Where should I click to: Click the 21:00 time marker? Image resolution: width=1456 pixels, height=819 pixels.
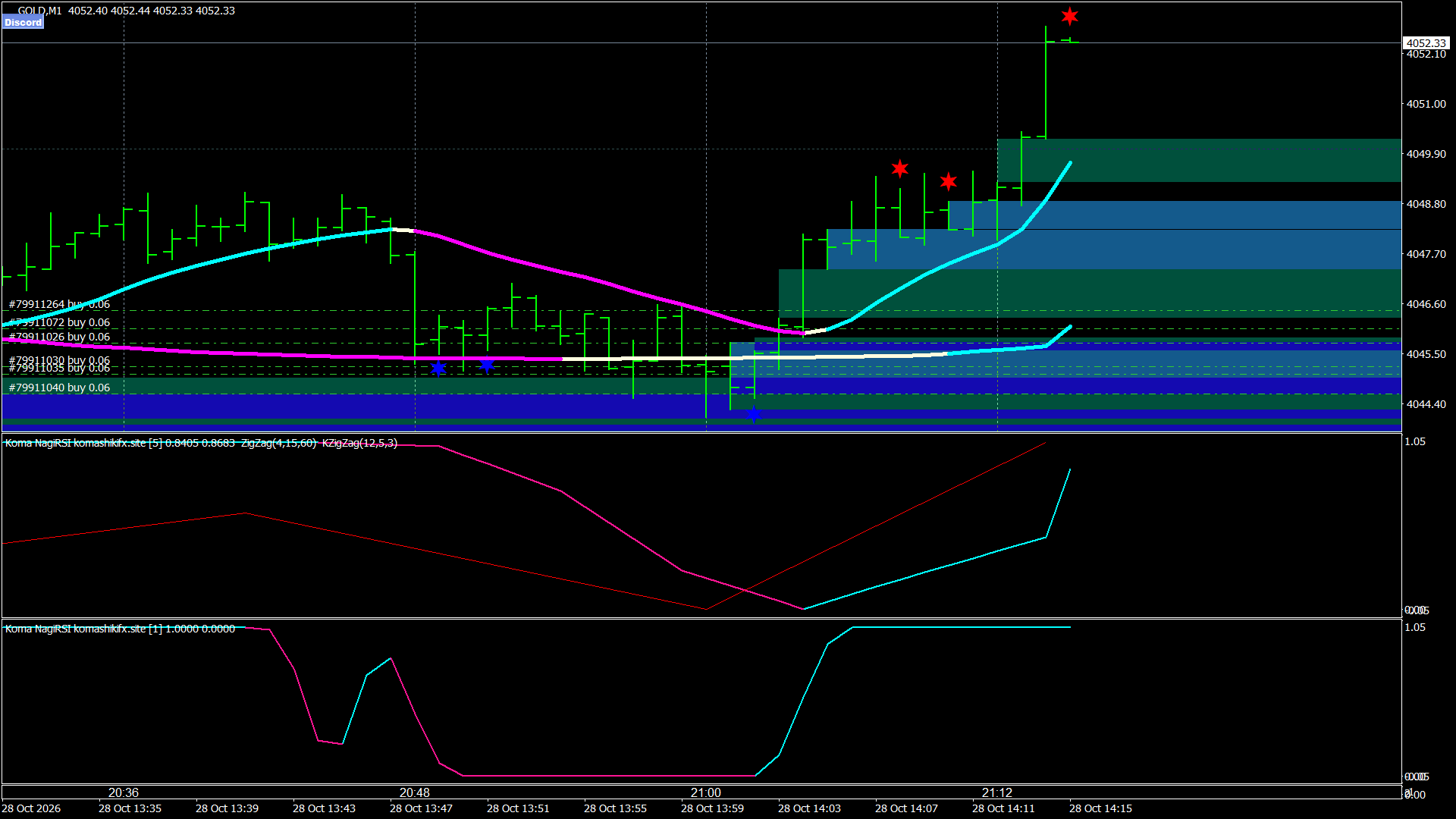tap(706, 792)
